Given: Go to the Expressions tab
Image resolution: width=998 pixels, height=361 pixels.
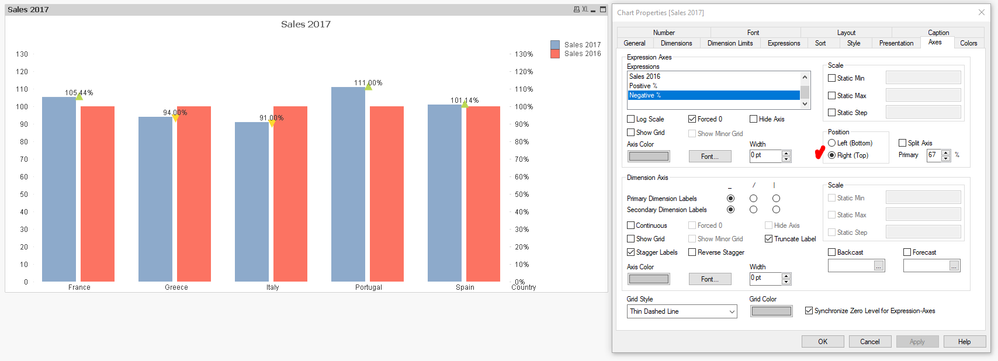Looking at the screenshot, I should point(784,43).
